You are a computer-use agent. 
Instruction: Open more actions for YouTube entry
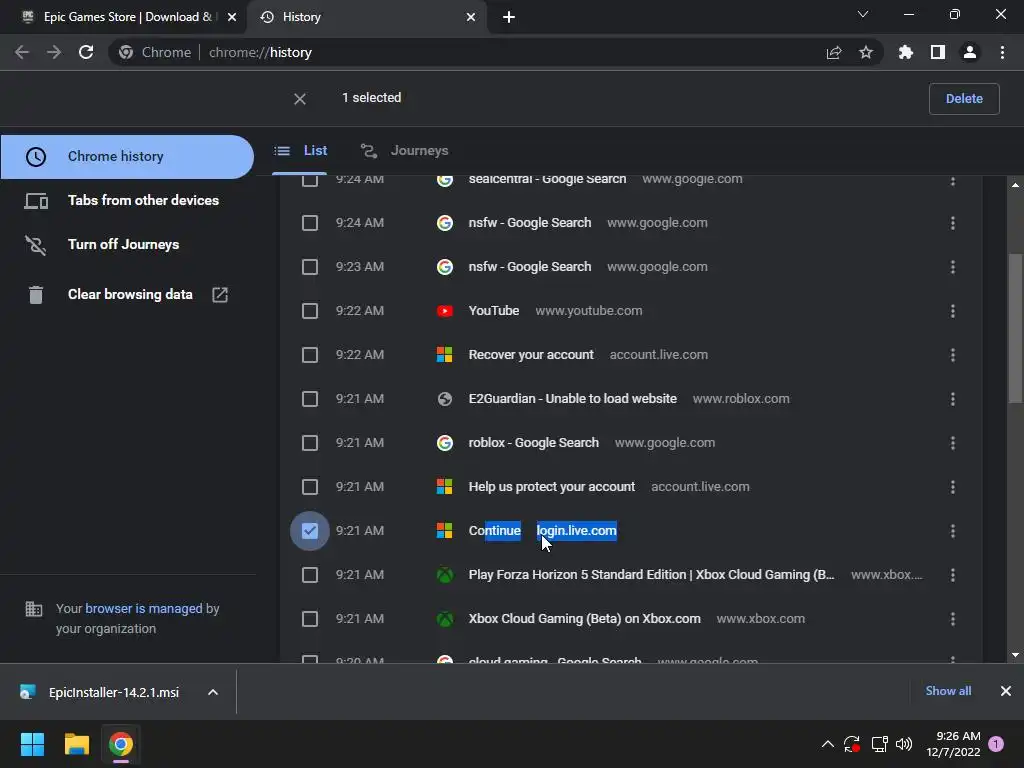pyautogui.click(x=953, y=311)
